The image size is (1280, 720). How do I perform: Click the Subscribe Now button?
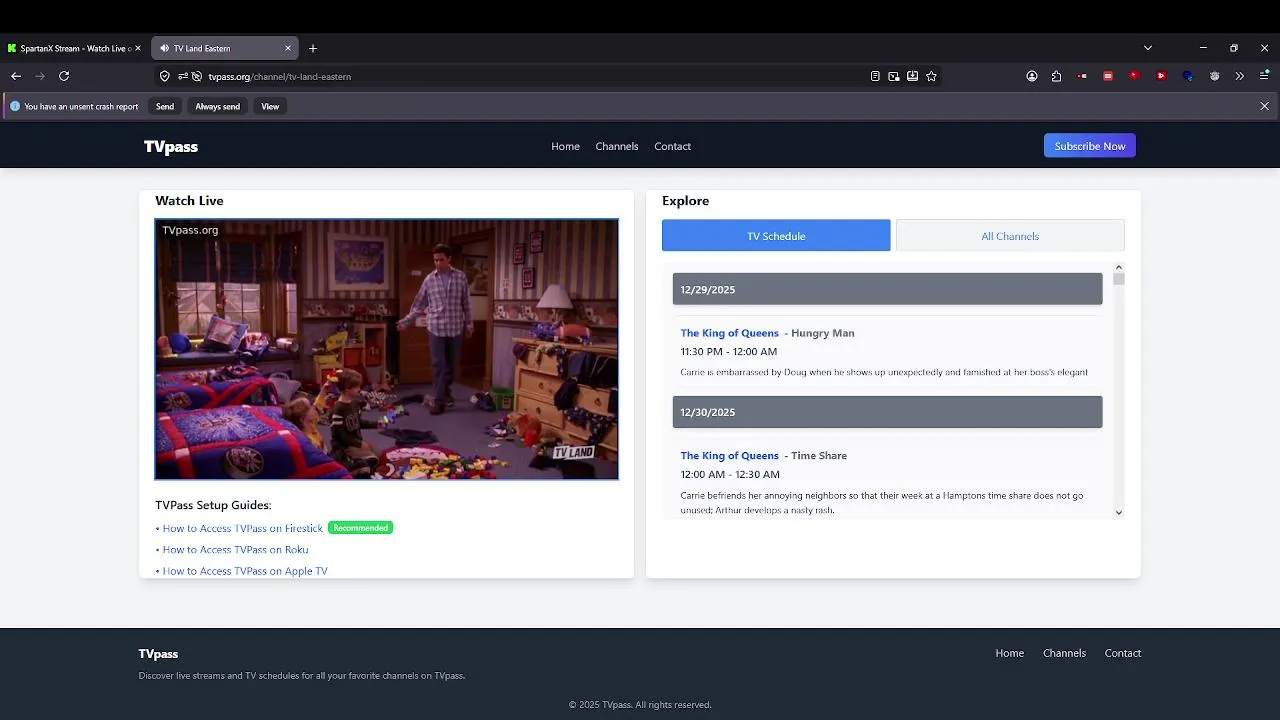(1090, 146)
